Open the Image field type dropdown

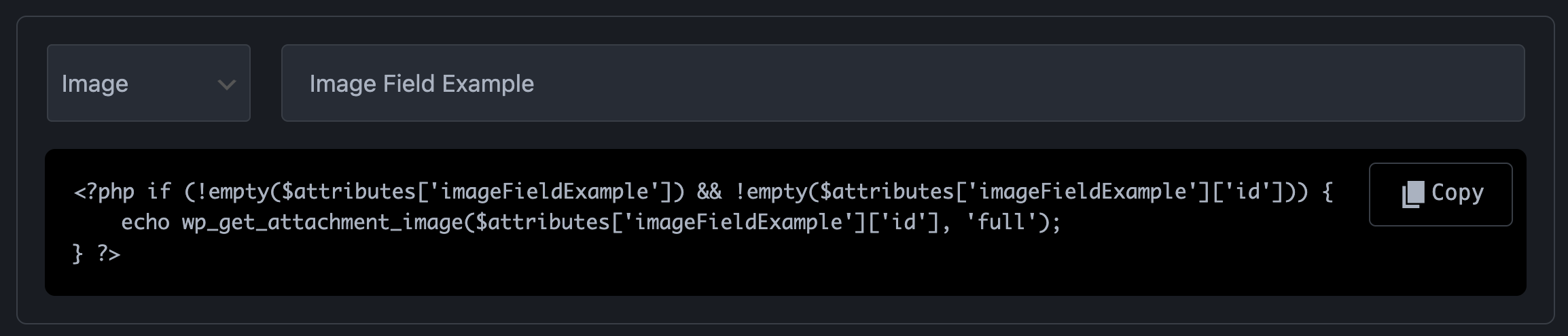148,84
